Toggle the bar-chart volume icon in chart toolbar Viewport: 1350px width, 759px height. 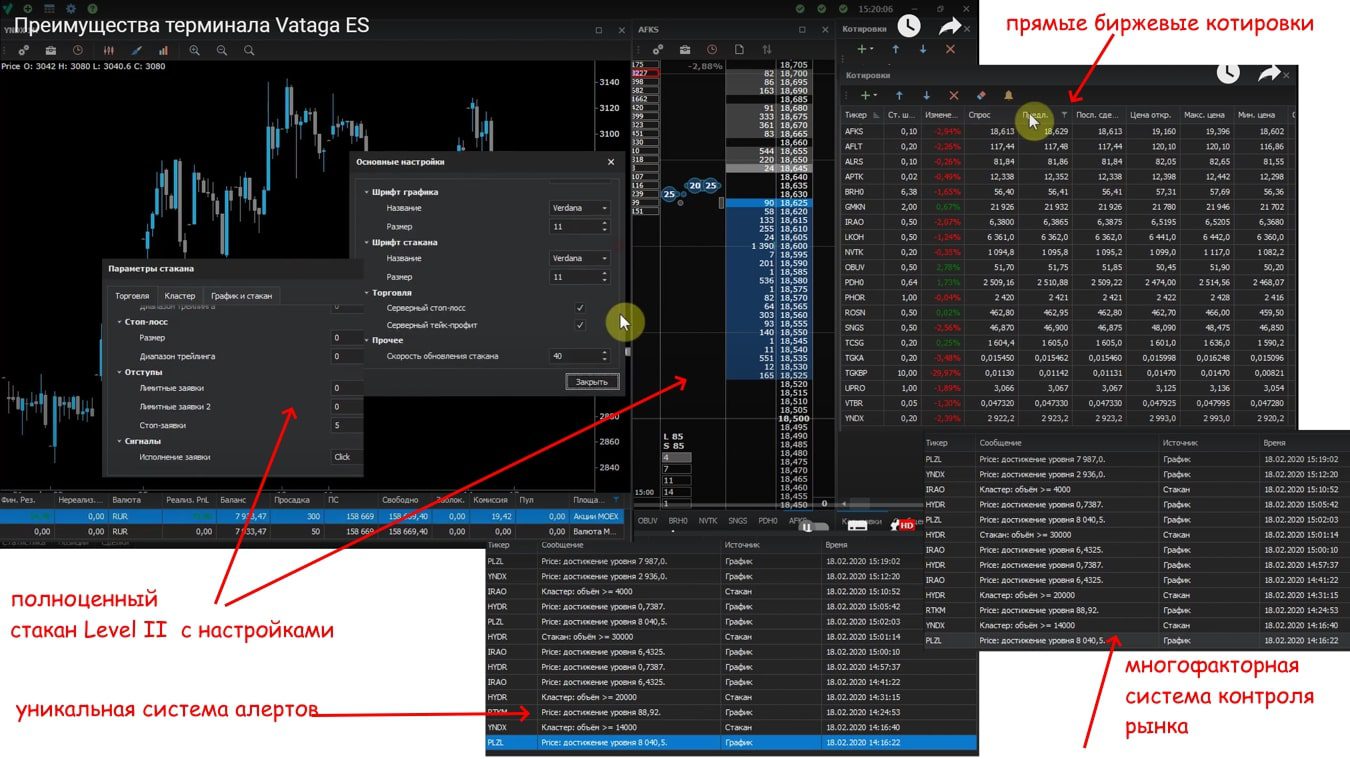click(163, 50)
